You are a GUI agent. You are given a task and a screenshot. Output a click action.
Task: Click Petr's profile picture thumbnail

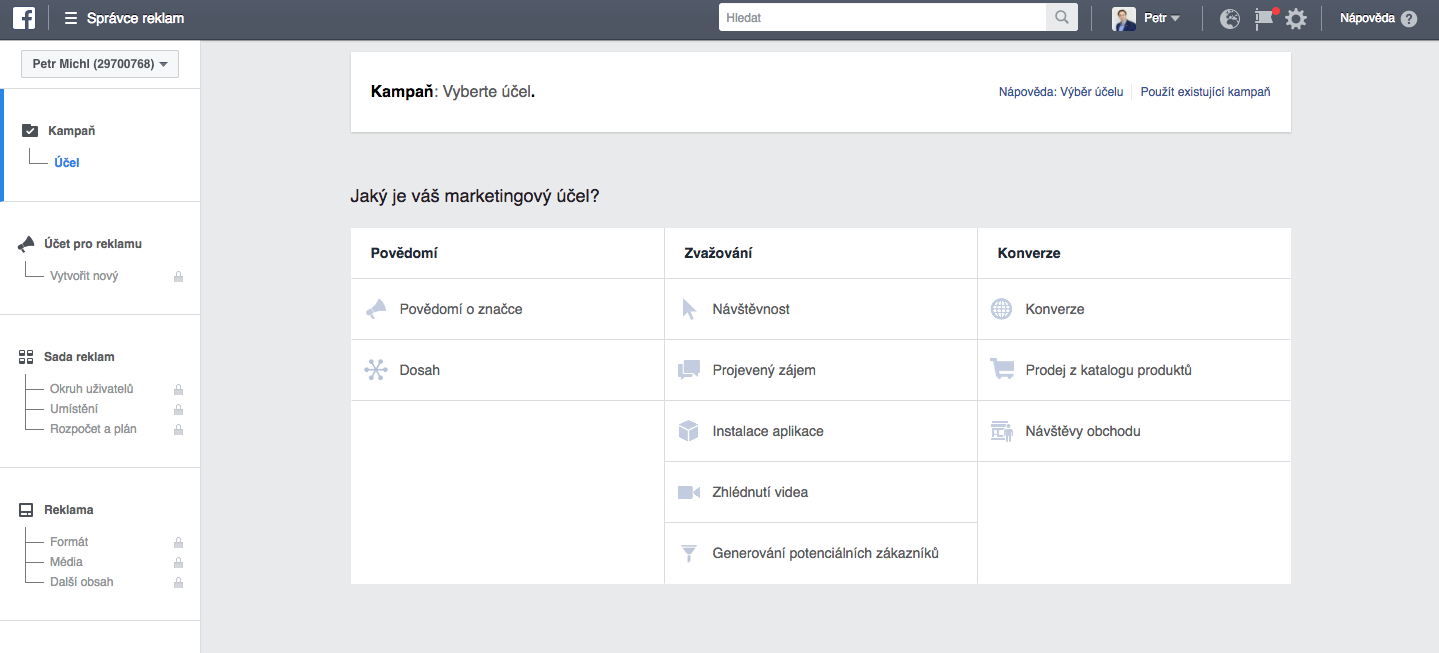click(x=1124, y=18)
